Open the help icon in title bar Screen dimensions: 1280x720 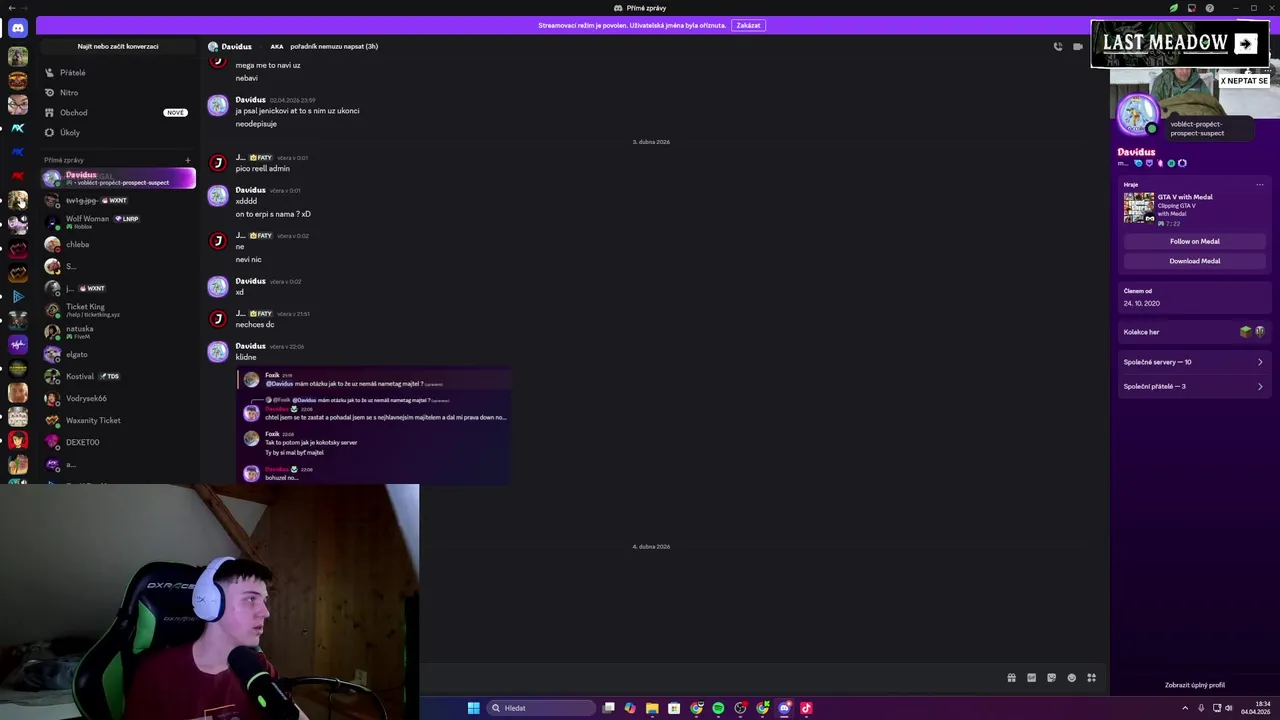tap(1210, 8)
